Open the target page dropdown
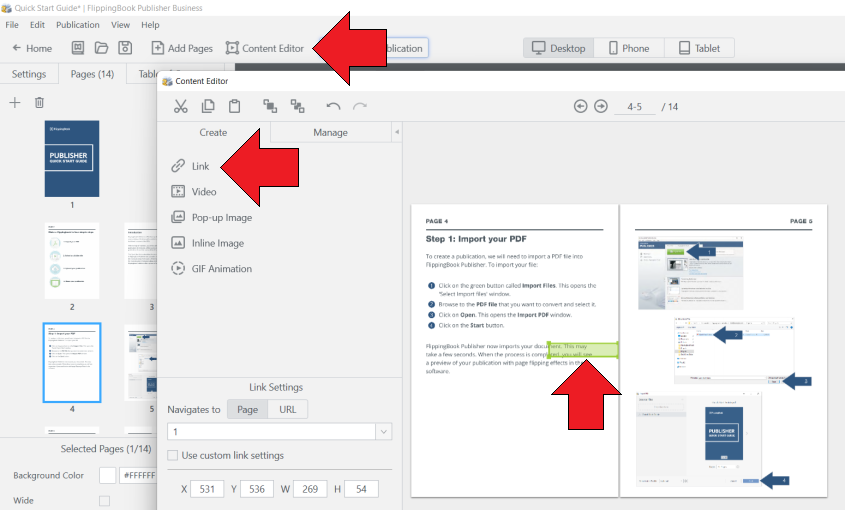The image size is (845, 510). coord(384,431)
